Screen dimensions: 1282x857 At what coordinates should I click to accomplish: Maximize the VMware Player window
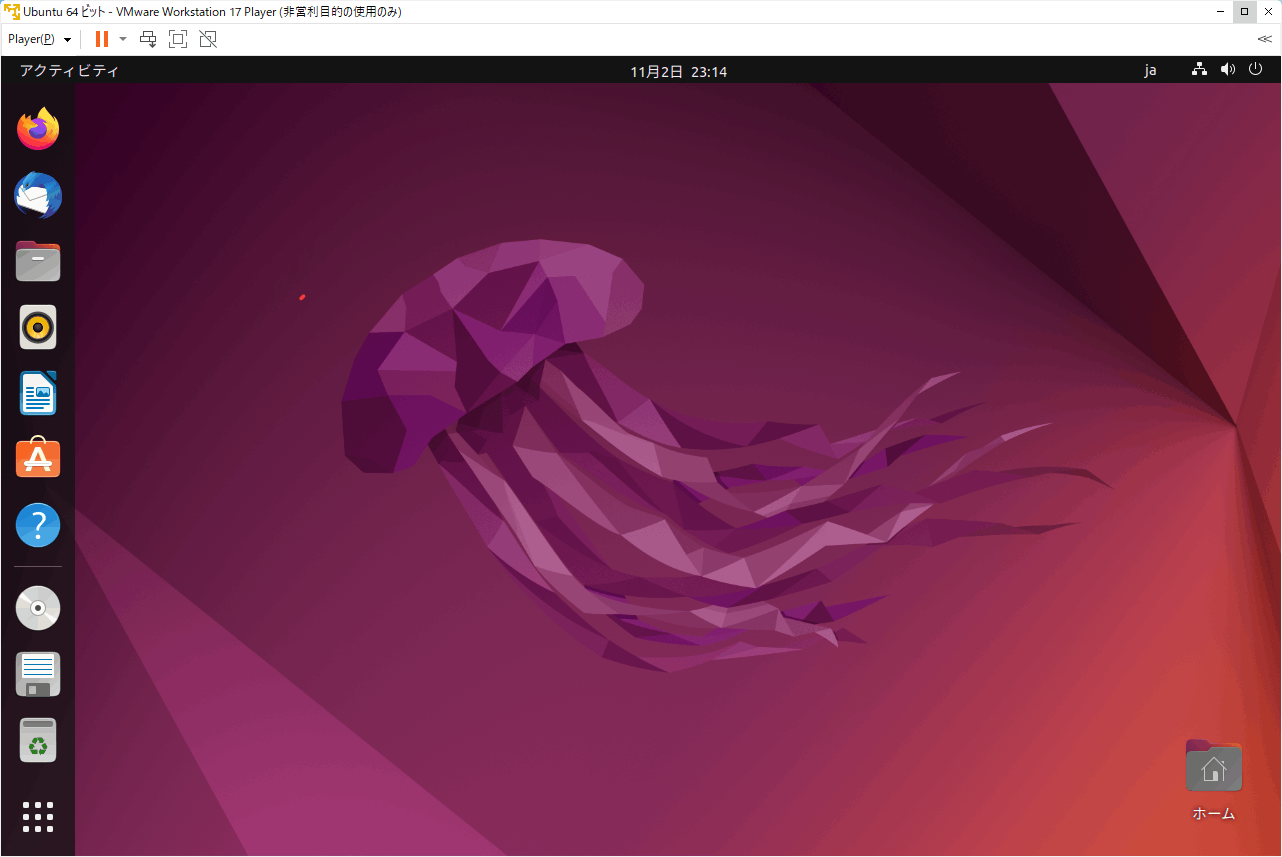click(x=1244, y=12)
